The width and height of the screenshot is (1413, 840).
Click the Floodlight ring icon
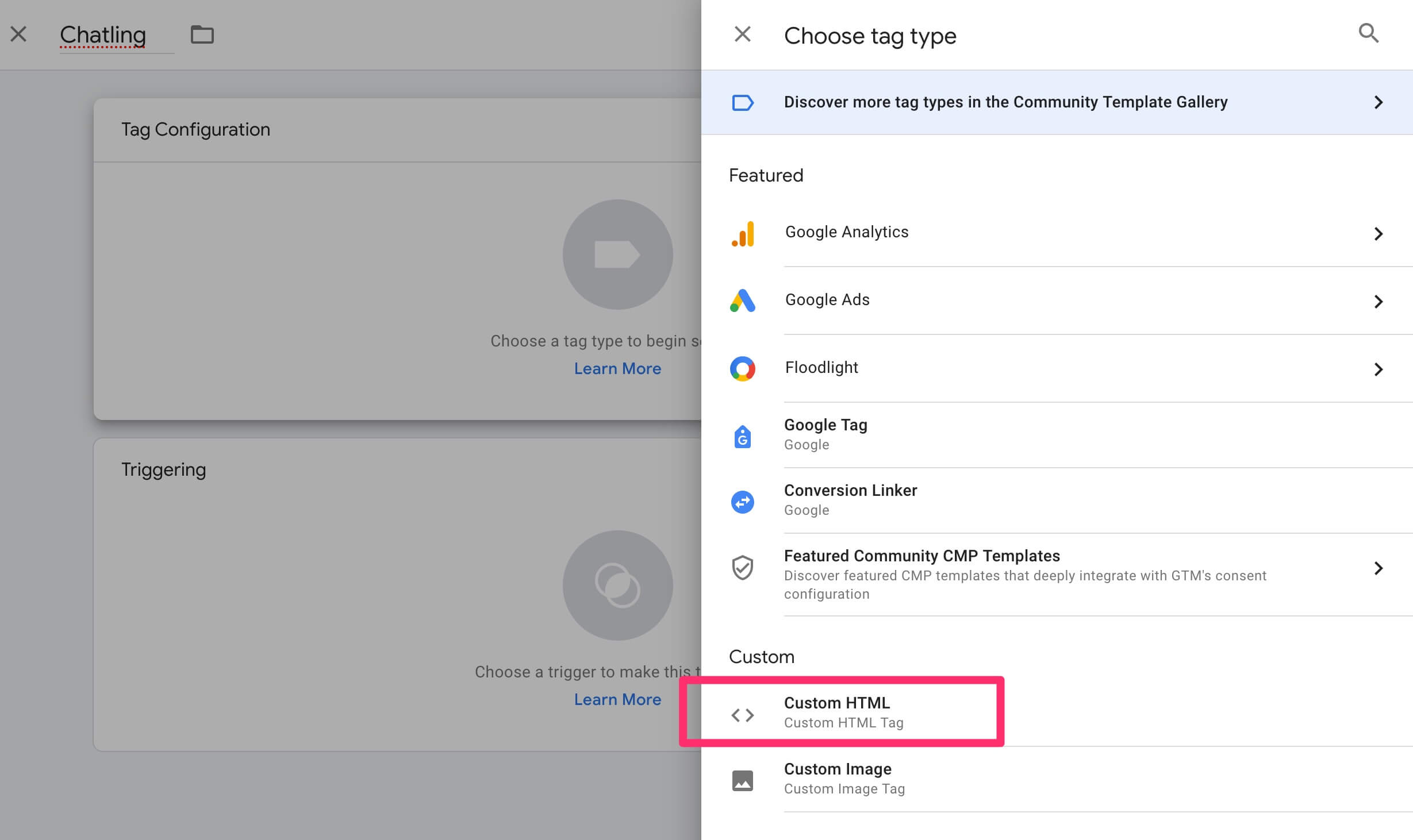coord(742,368)
